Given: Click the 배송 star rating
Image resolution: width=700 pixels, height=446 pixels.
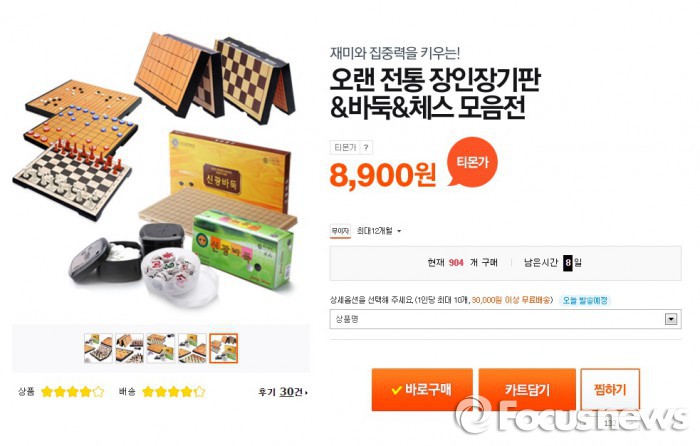Looking at the screenshot, I should pyautogui.click(x=174, y=392).
